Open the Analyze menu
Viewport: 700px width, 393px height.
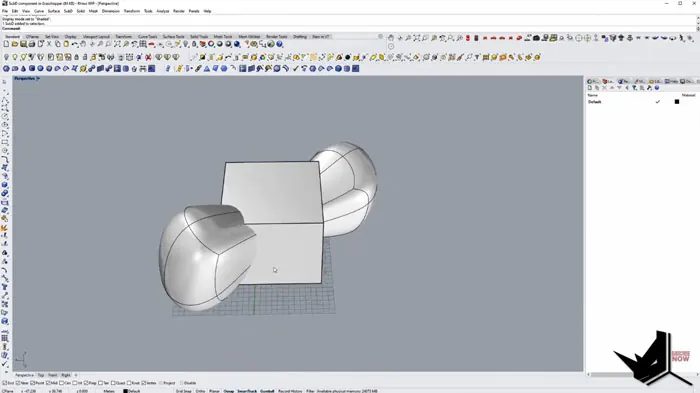162,11
